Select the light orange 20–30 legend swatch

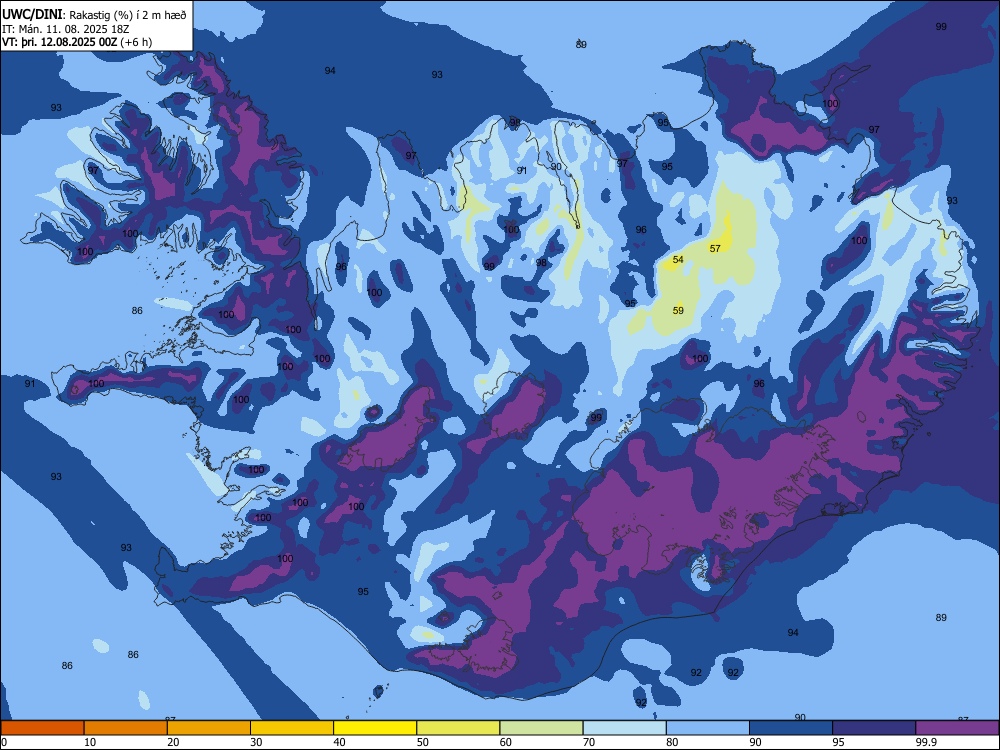(209, 728)
